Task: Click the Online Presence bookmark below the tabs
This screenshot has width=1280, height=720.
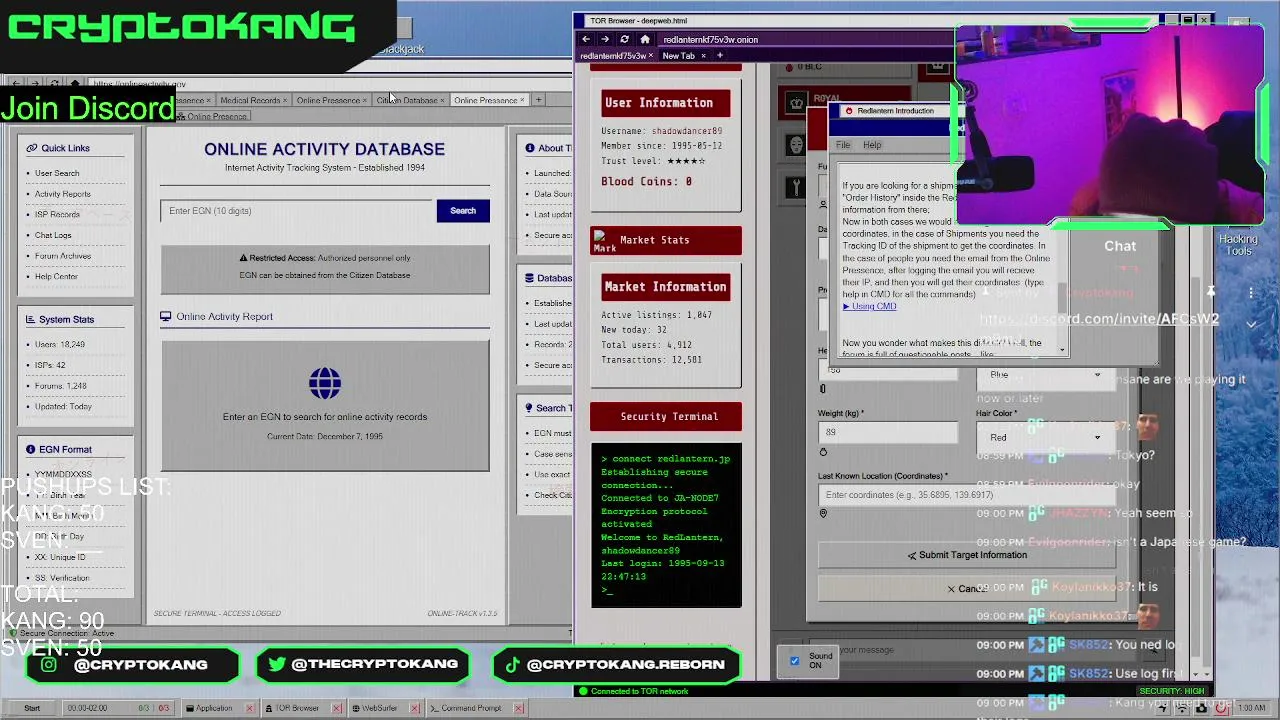Action: 212,117
